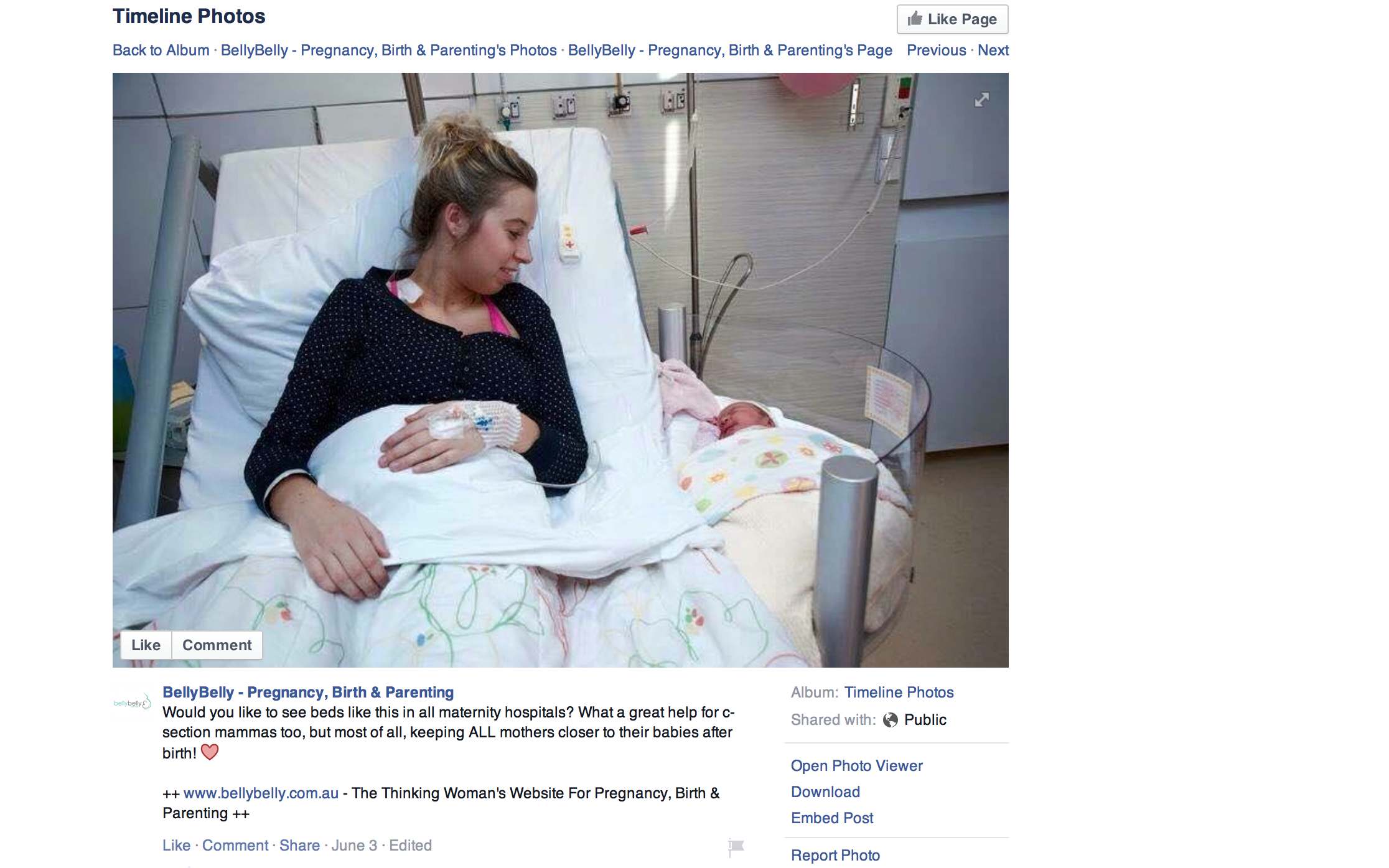Visit www.bellybelly.com.au link
This screenshot has height=868, width=1389.
click(x=261, y=793)
